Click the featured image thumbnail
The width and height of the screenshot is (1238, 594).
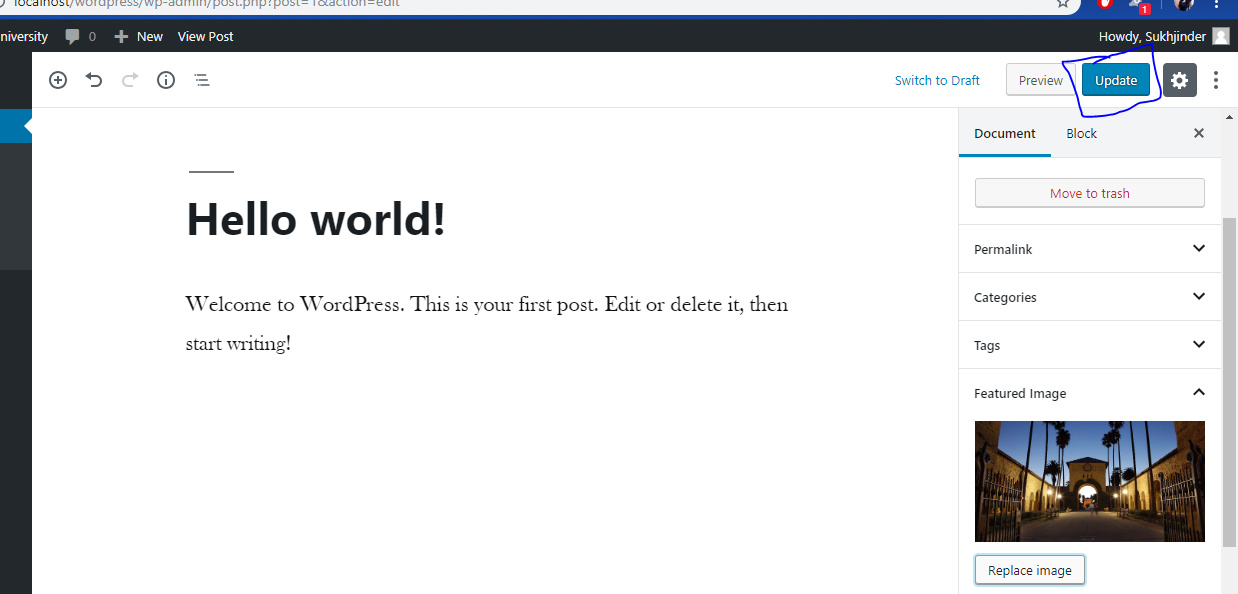[1090, 481]
